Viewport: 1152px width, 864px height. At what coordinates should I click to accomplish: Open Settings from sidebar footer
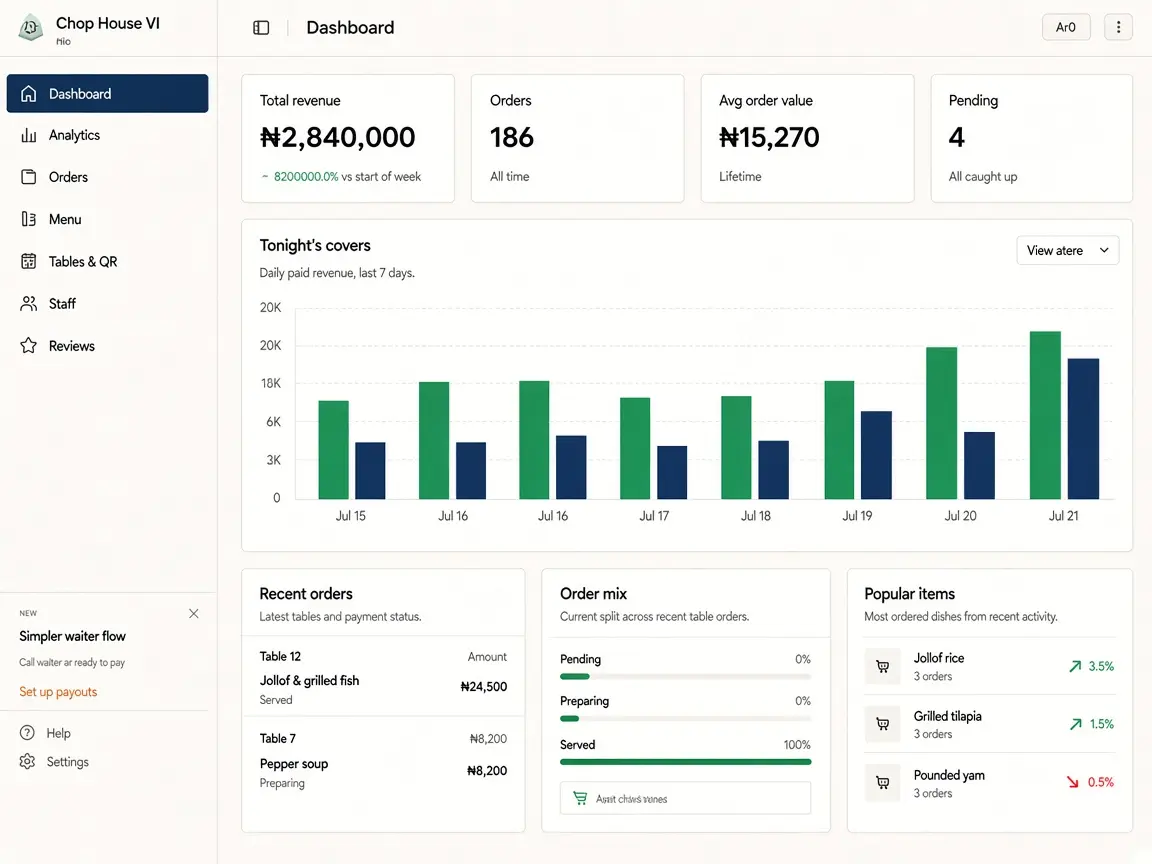[x=54, y=761]
